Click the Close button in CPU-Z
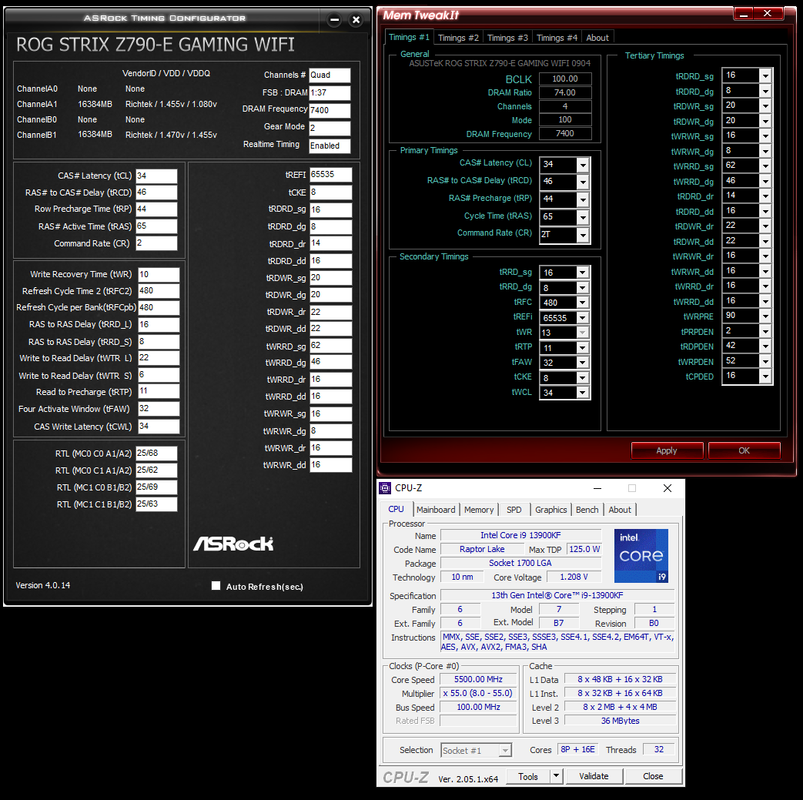This screenshot has height=800, width=803. 653,776
